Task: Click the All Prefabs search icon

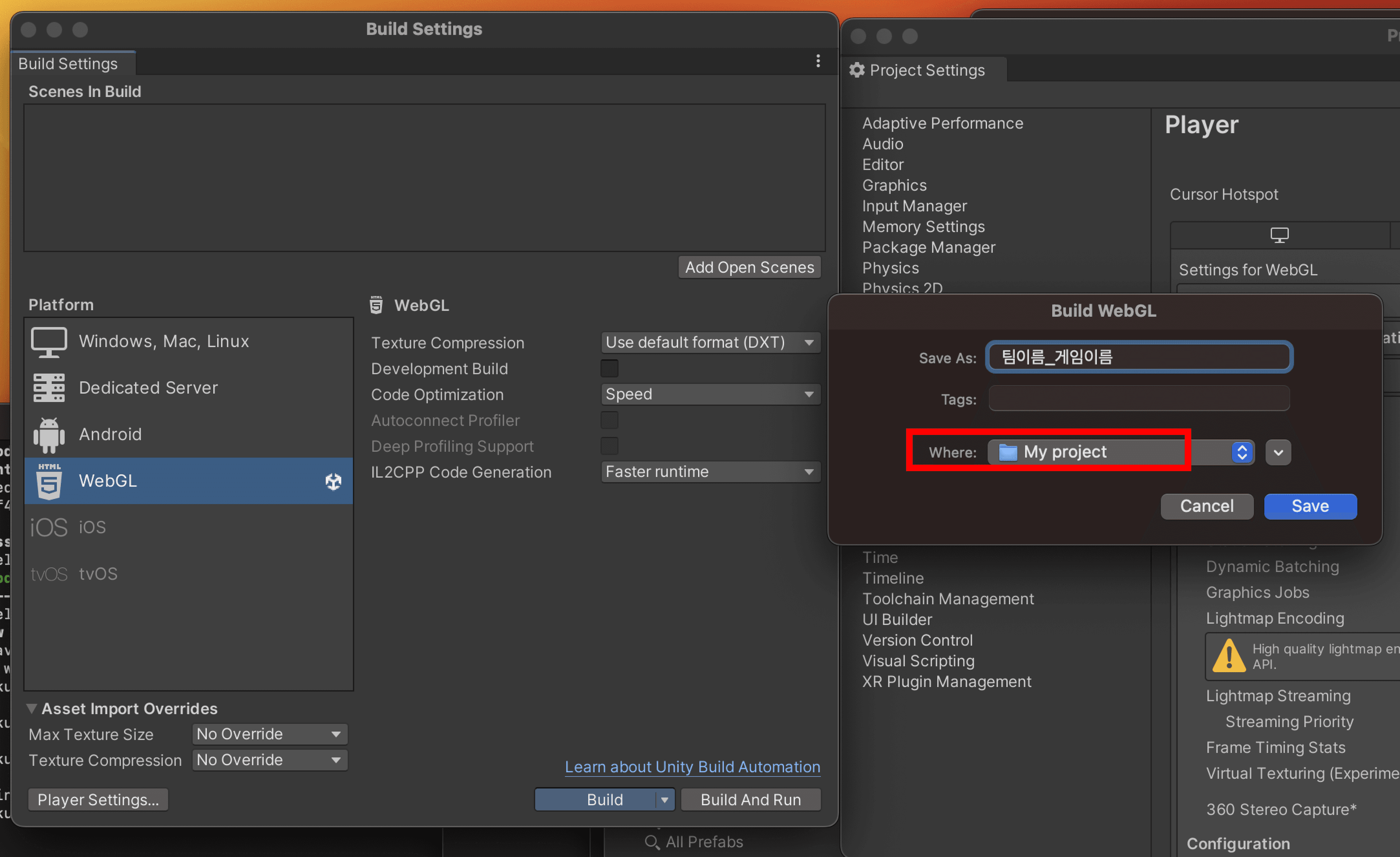Action: click(x=652, y=842)
